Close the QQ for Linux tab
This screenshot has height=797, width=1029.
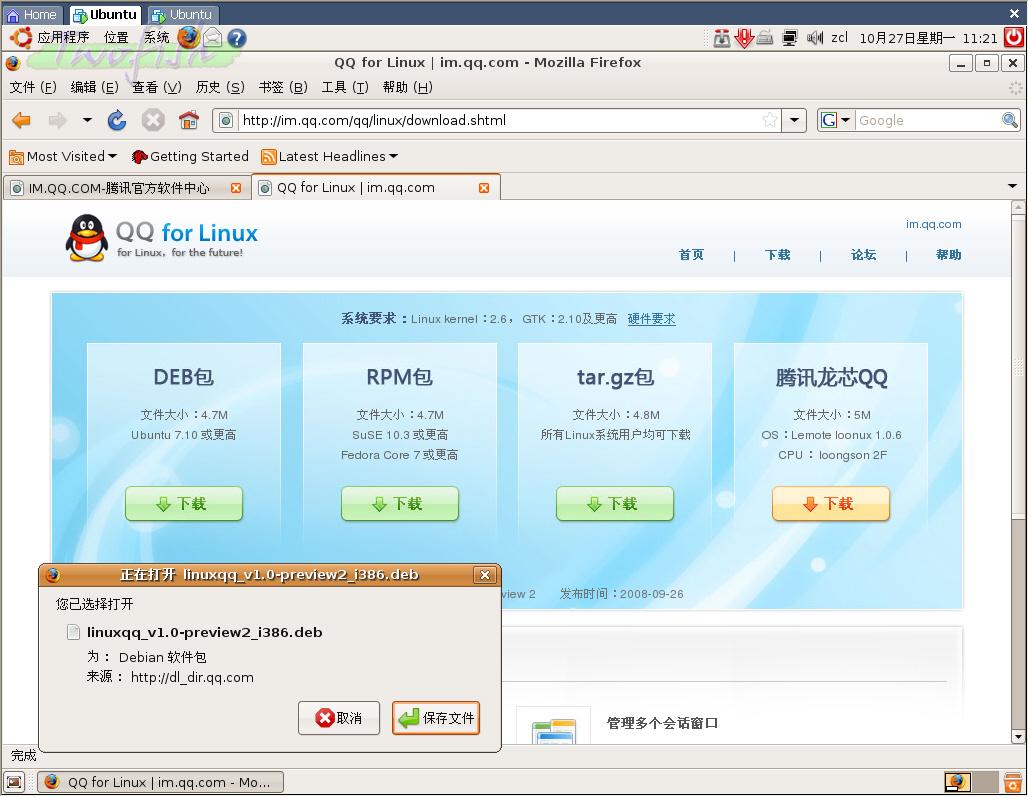click(x=484, y=188)
